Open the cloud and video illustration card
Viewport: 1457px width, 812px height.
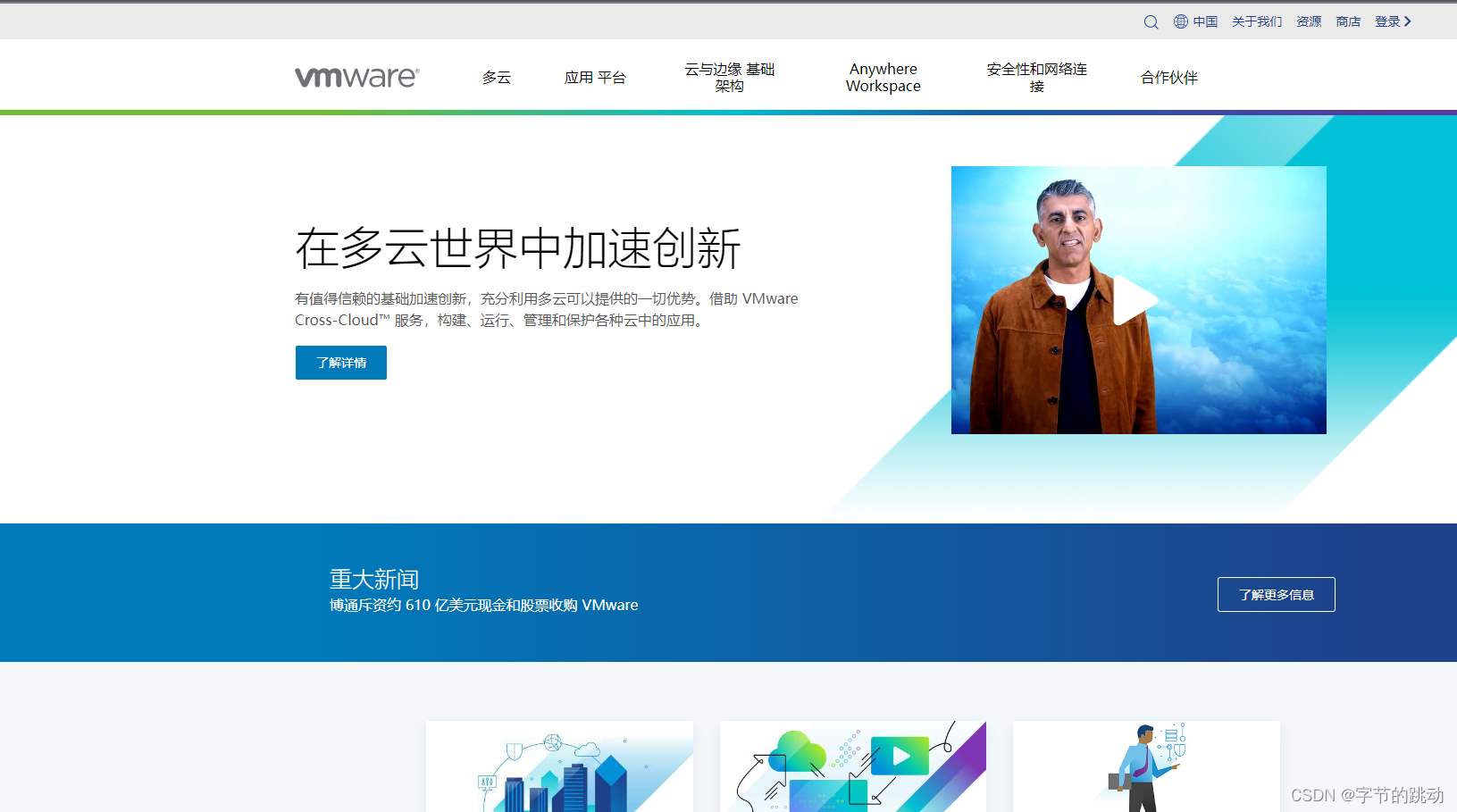tap(853, 766)
